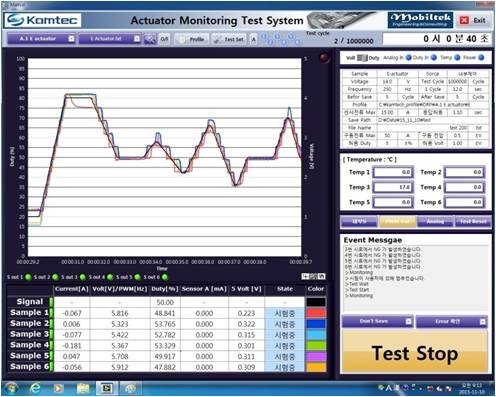Viewport: 496px width, 397px height.
Task: Click the Profile toolbar button
Action: click(192, 39)
